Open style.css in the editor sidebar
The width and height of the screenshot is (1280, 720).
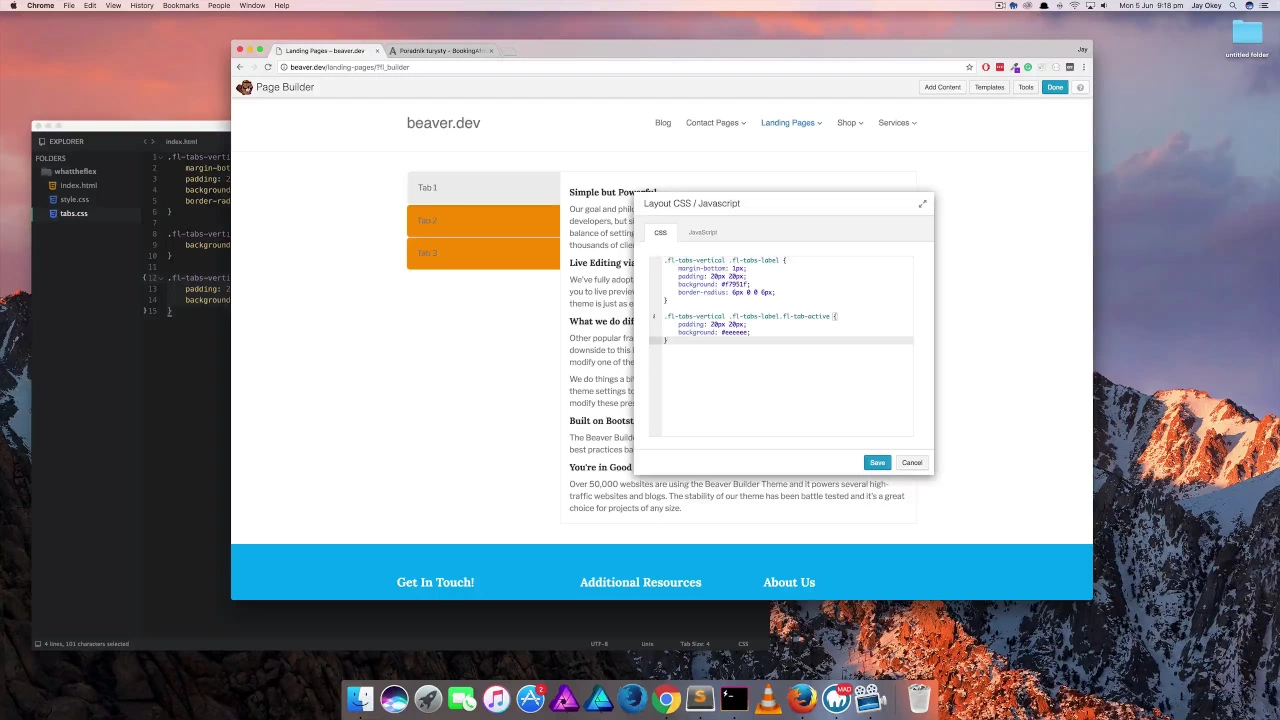(74, 199)
